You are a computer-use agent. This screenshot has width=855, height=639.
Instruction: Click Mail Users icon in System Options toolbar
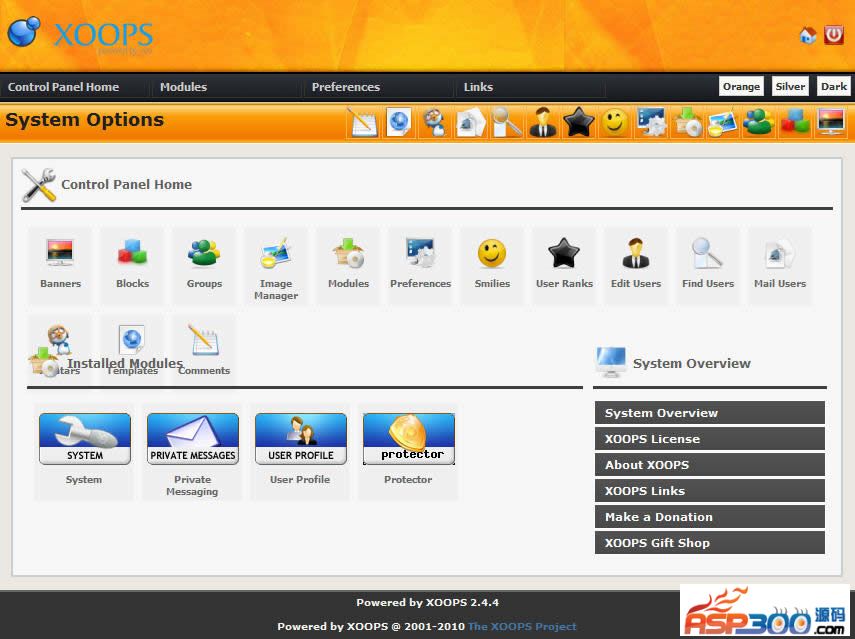pos(471,123)
